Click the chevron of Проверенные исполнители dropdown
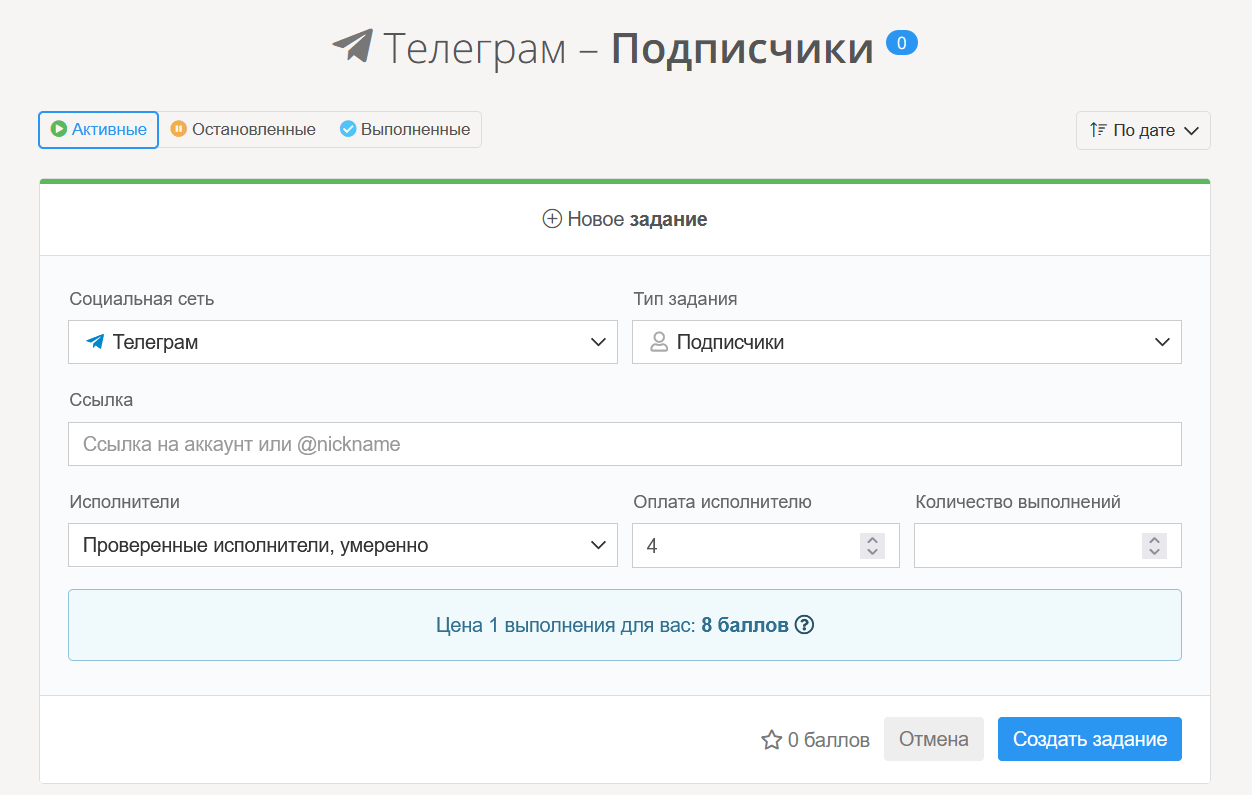Image resolution: width=1252 pixels, height=795 pixels. (x=598, y=545)
